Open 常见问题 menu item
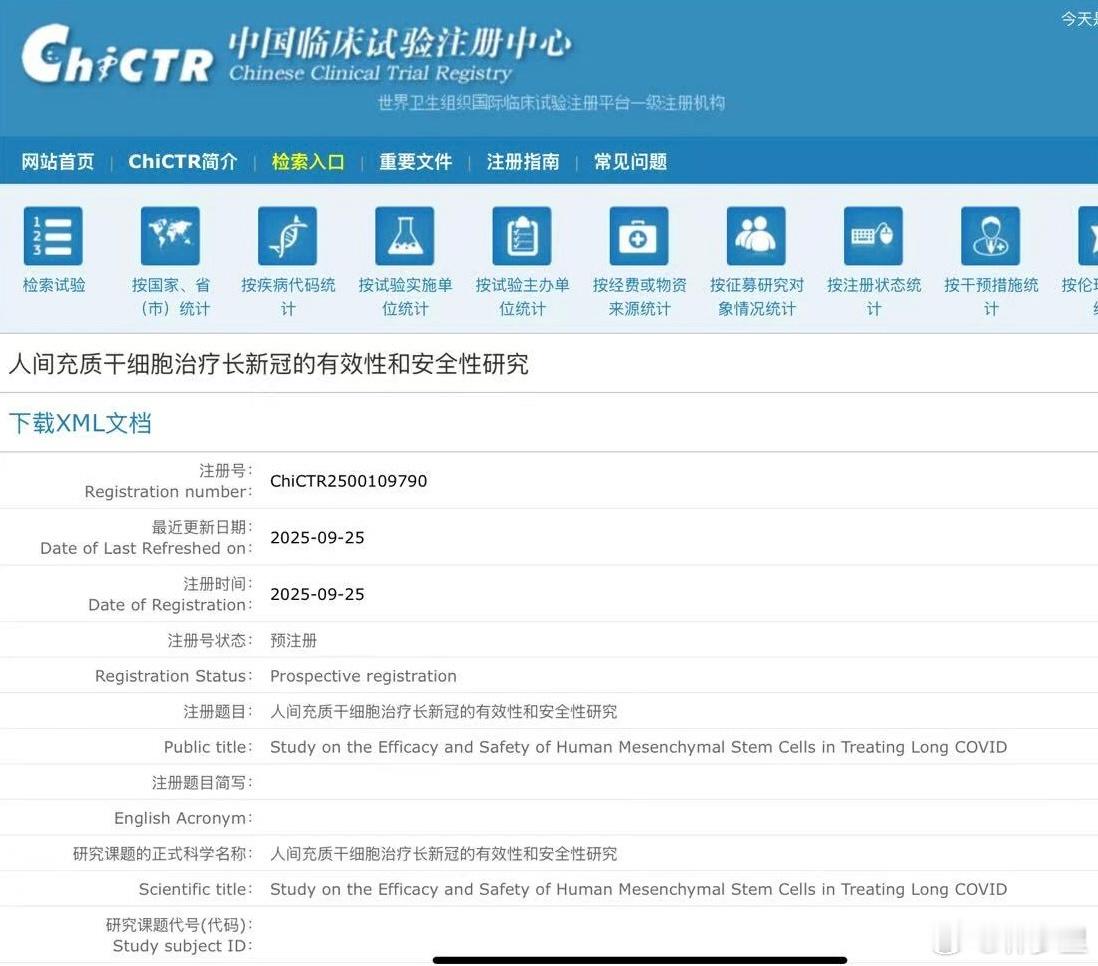Viewport: 1098px width, 966px height. [x=630, y=162]
